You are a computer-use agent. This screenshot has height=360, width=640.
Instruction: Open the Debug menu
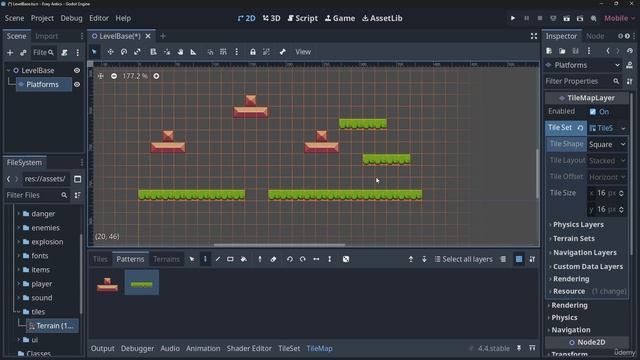point(71,18)
